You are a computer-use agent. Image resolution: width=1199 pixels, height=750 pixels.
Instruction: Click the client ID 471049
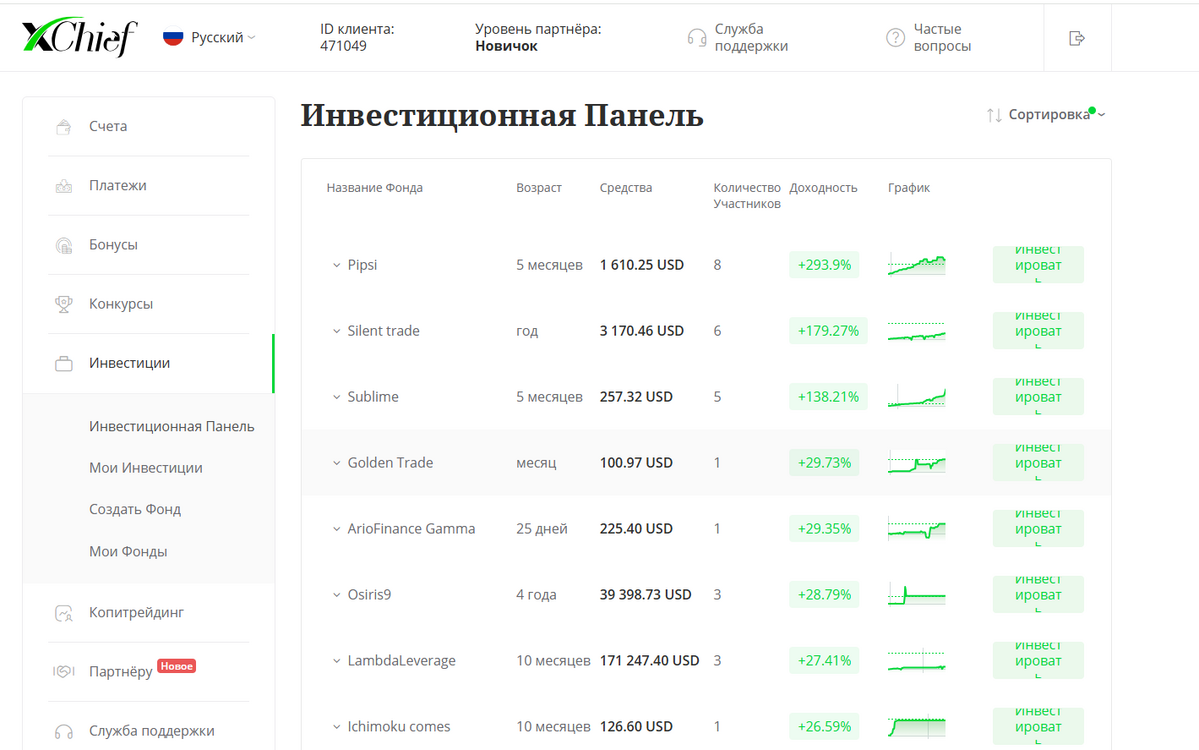point(343,46)
